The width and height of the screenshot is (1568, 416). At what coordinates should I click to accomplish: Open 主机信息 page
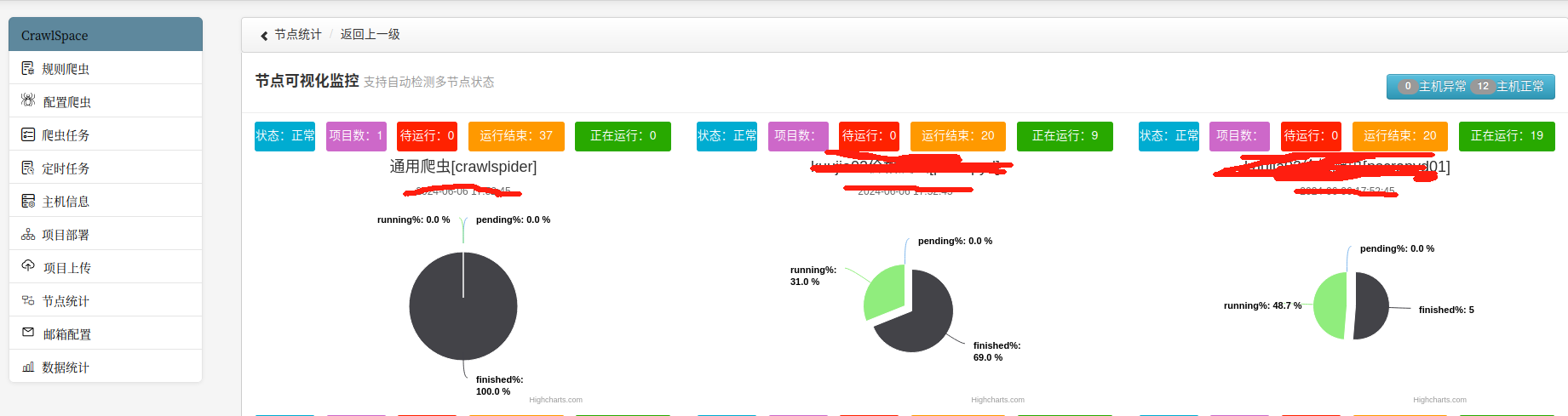tap(106, 201)
